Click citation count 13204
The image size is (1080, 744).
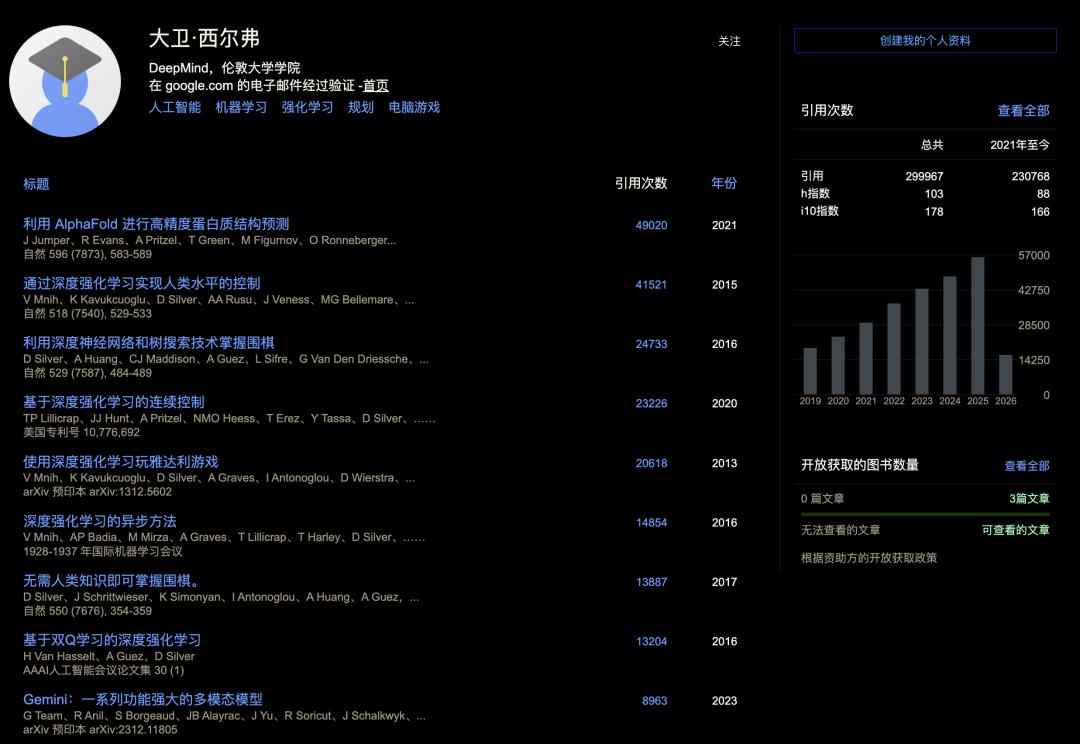click(651, 641)
